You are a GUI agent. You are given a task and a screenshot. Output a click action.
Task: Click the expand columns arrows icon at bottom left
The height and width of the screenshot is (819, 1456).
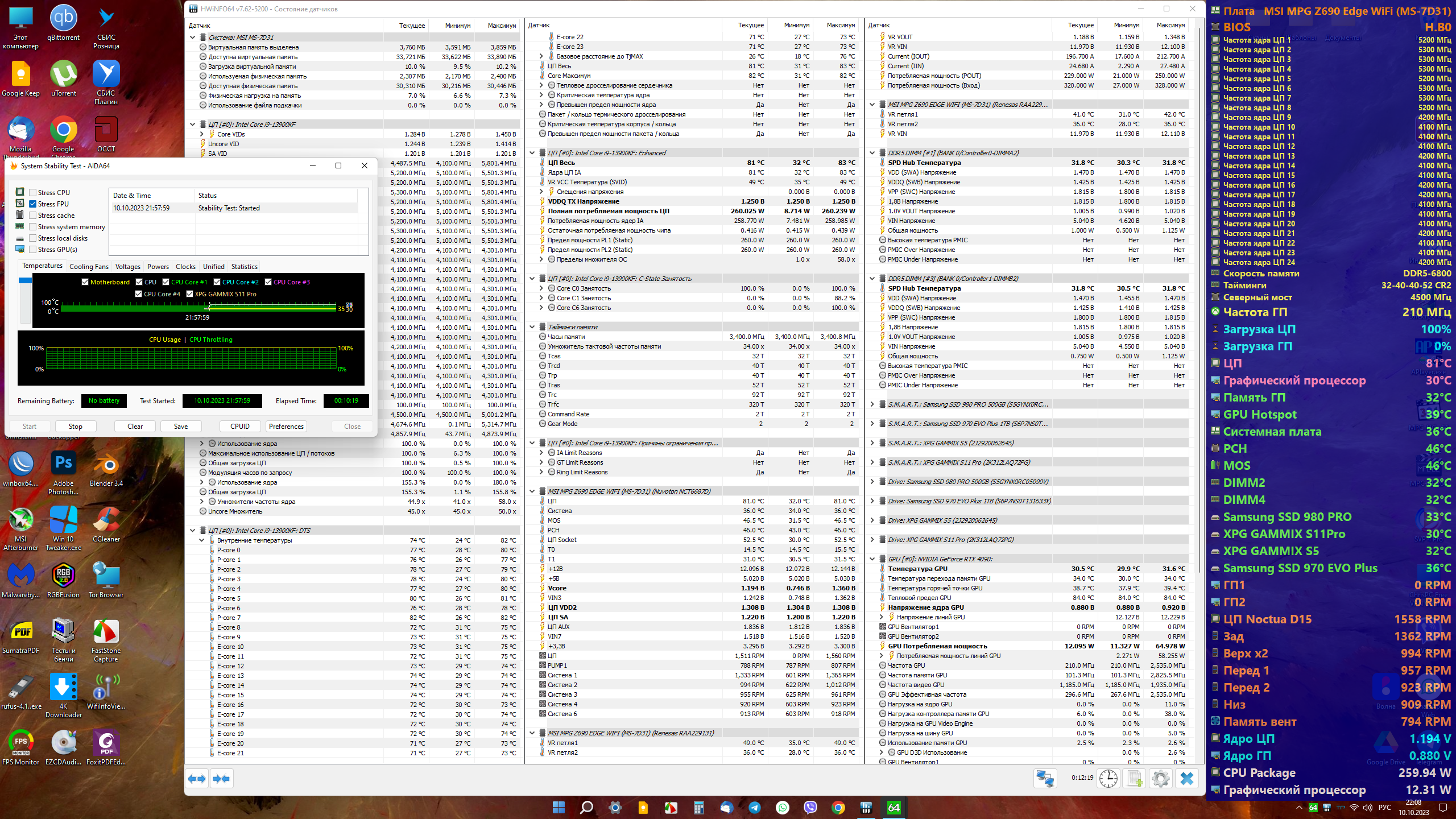197,778
